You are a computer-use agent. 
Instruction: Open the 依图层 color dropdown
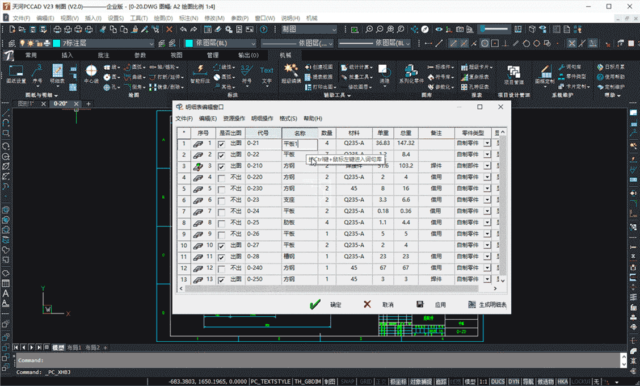click(x=253, y=43)
